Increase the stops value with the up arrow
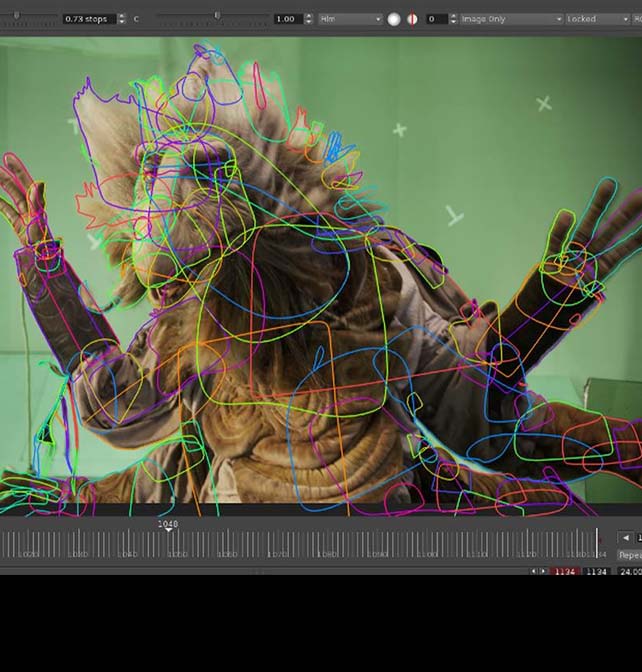The width and height of the screenshot is (642, 672). pos(122,16)
